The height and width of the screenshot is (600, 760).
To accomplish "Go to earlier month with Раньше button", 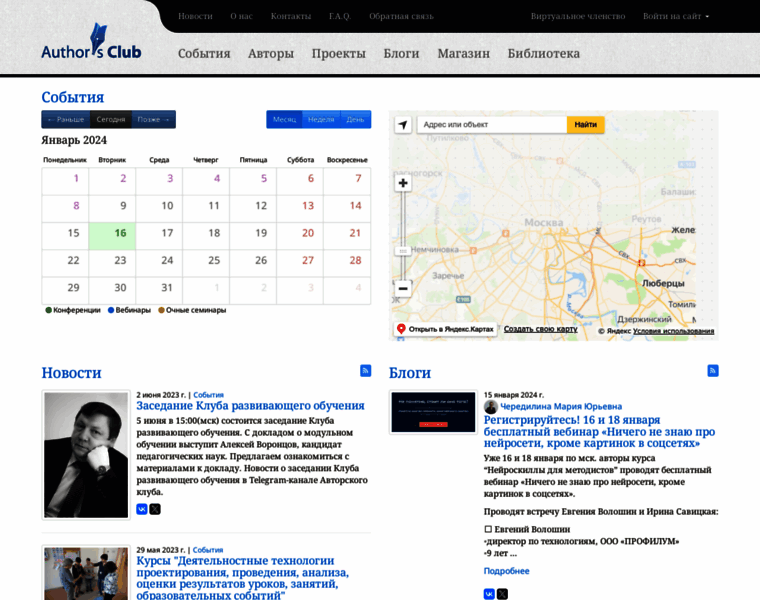I will pyautogui.click(x=65, y=119).
